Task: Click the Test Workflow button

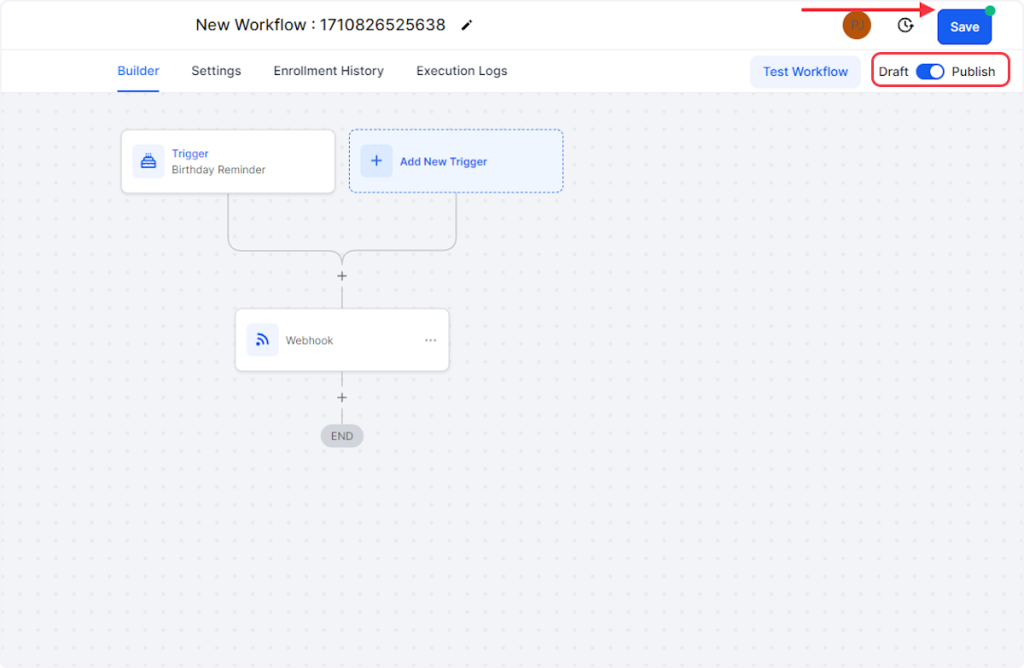Action: 805,72
